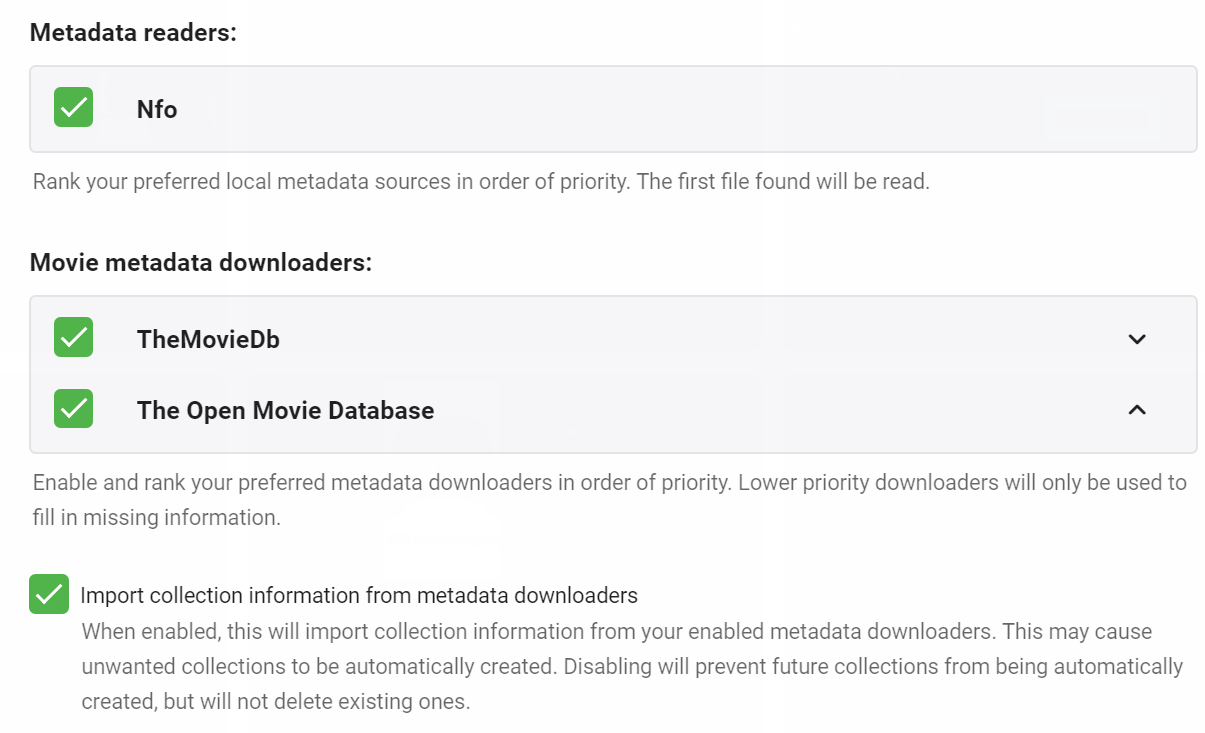The image size is (1205, 733).
Task: Disable the TheMovieDb downloader checkbox
Action: click(x=73, y=338)
